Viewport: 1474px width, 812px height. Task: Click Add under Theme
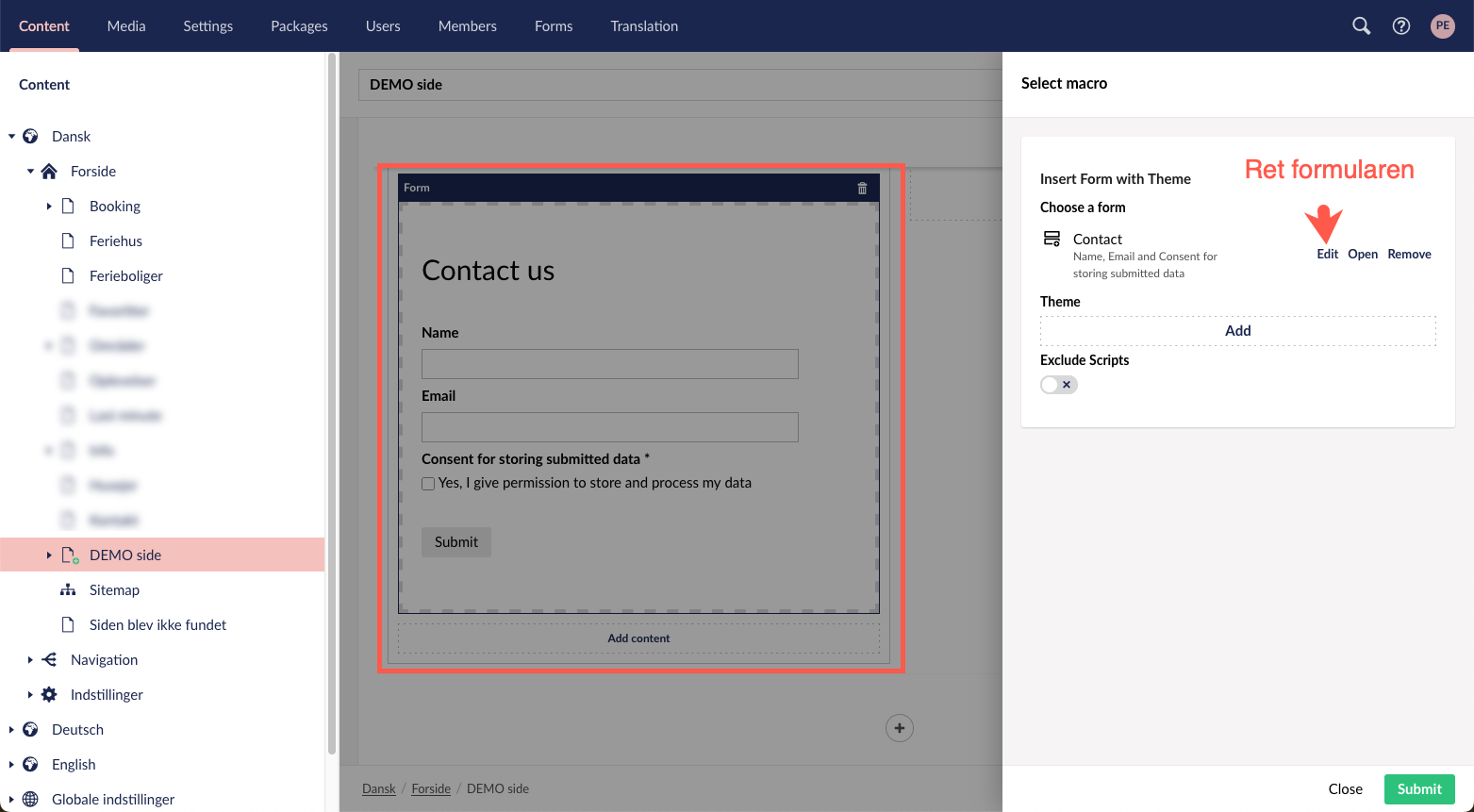1238,331
